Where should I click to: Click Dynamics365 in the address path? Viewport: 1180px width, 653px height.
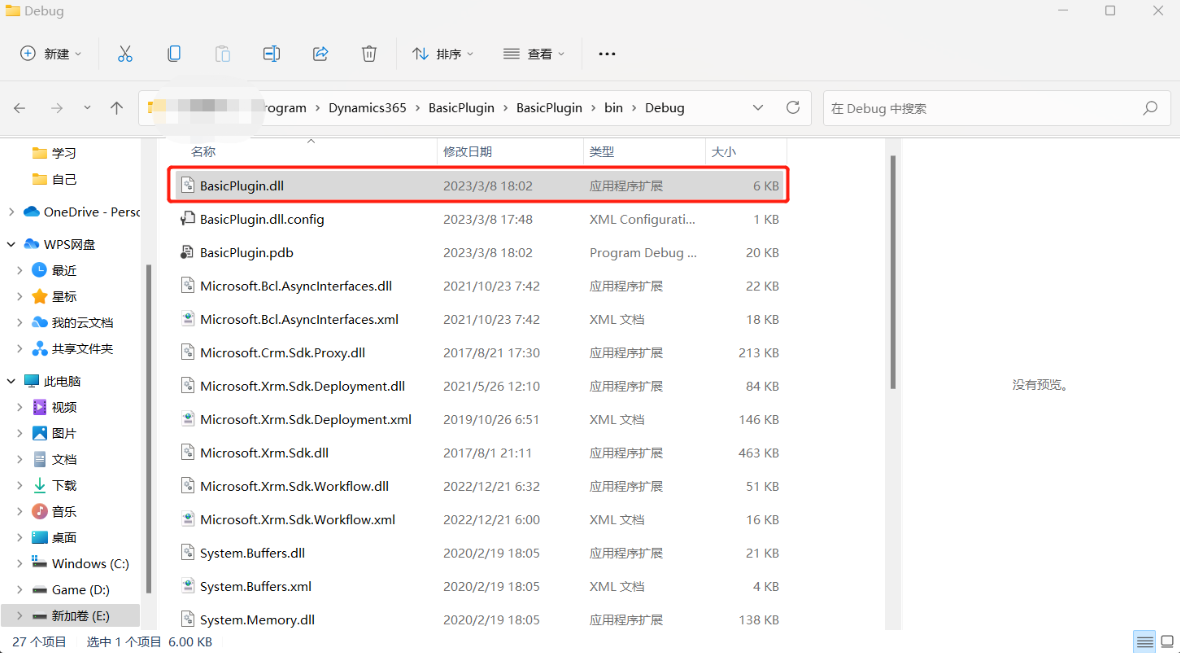click(x=367, y=108)
